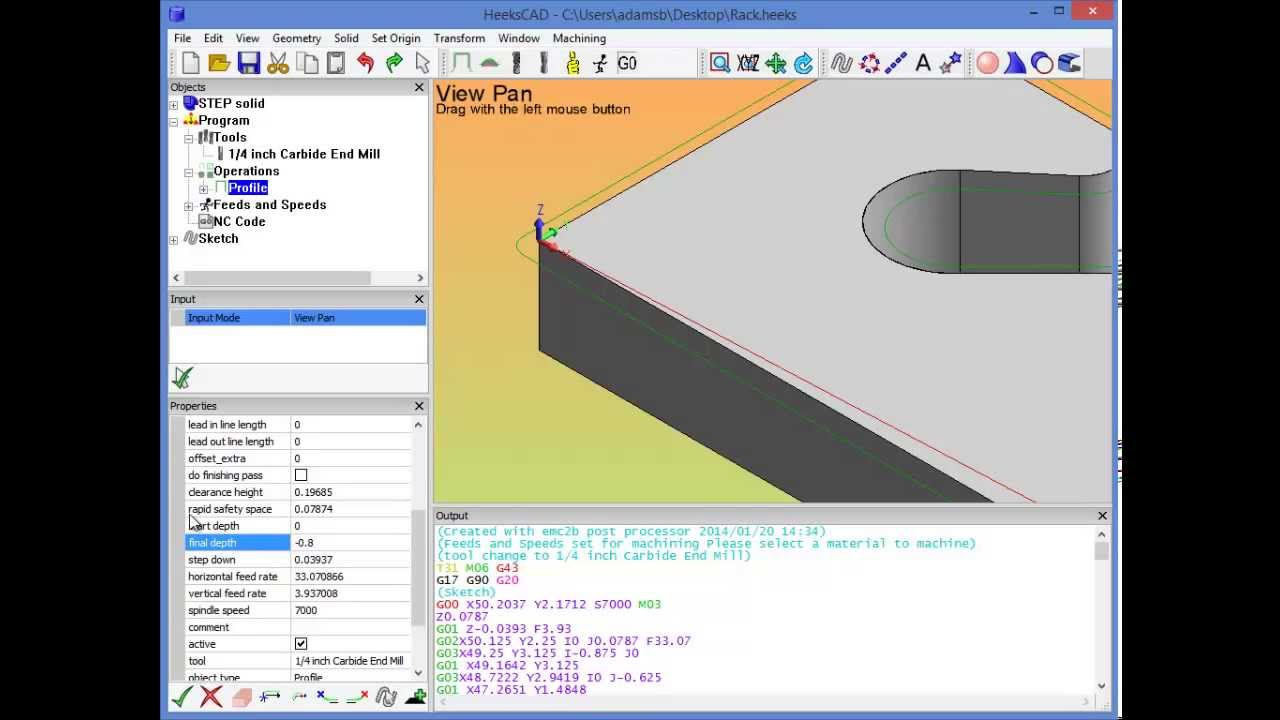Select the blue view rotate tool

[x=804, y=64]
